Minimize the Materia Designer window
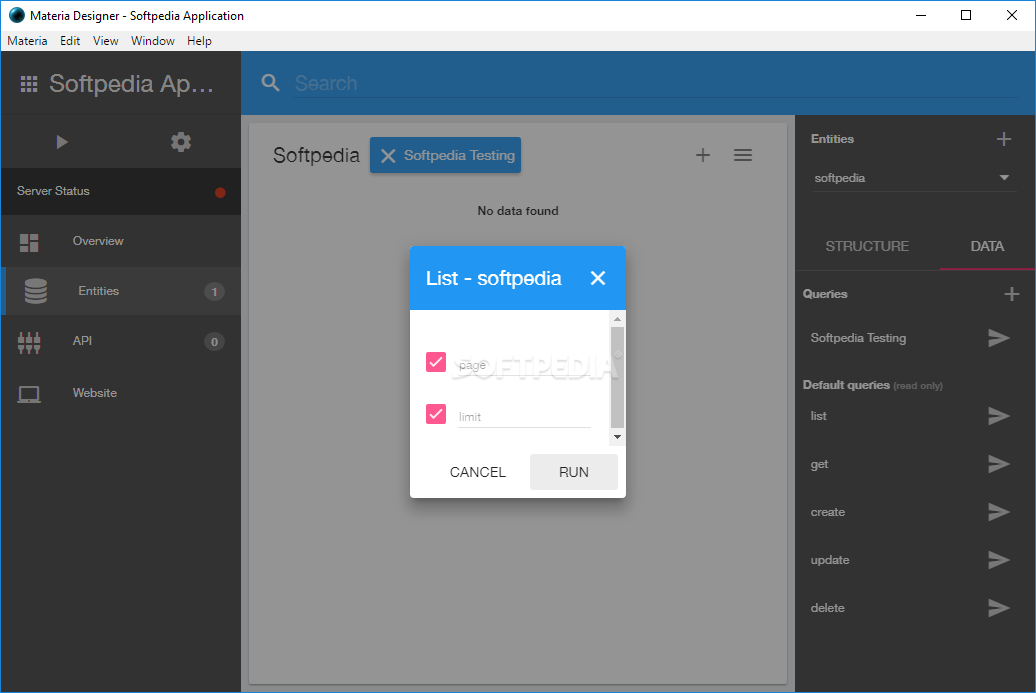The width and height of the screenshot is (1036, 693). [920, 15]
